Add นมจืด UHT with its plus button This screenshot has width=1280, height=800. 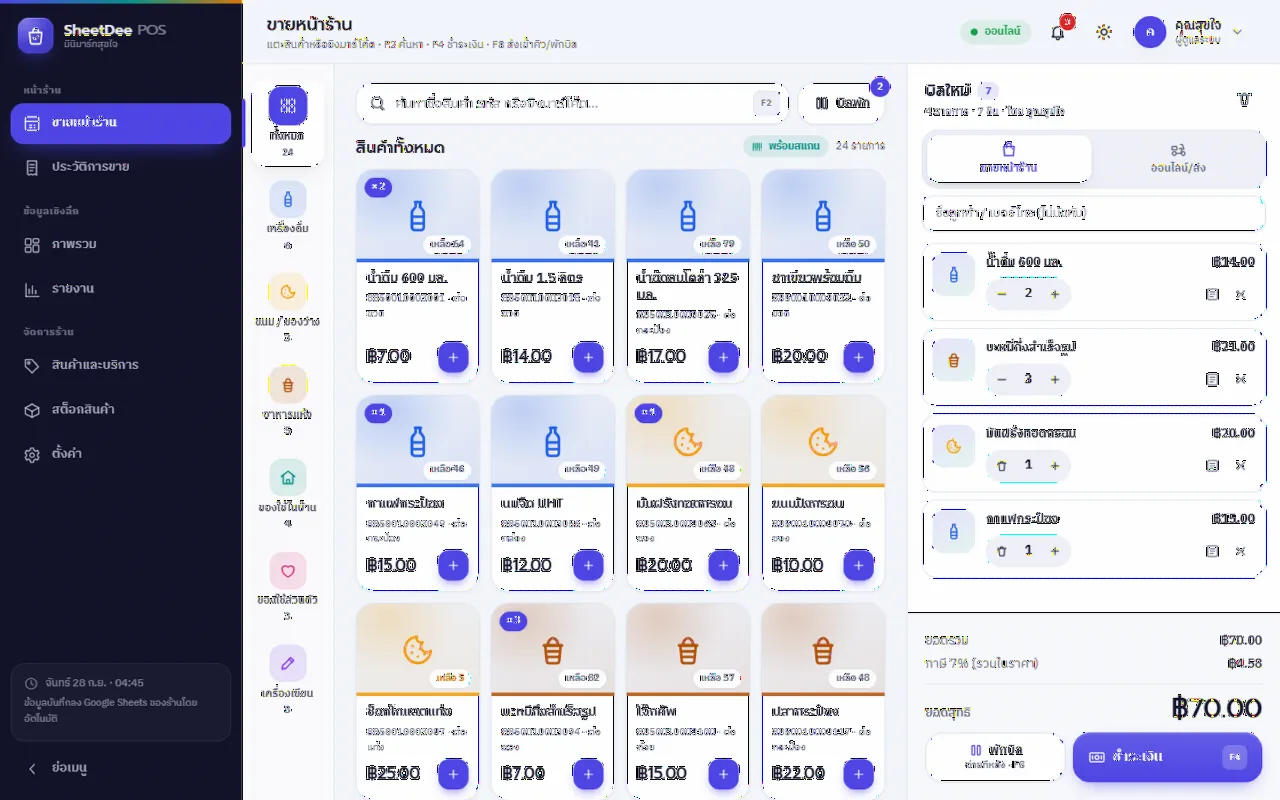pos(588,565)
